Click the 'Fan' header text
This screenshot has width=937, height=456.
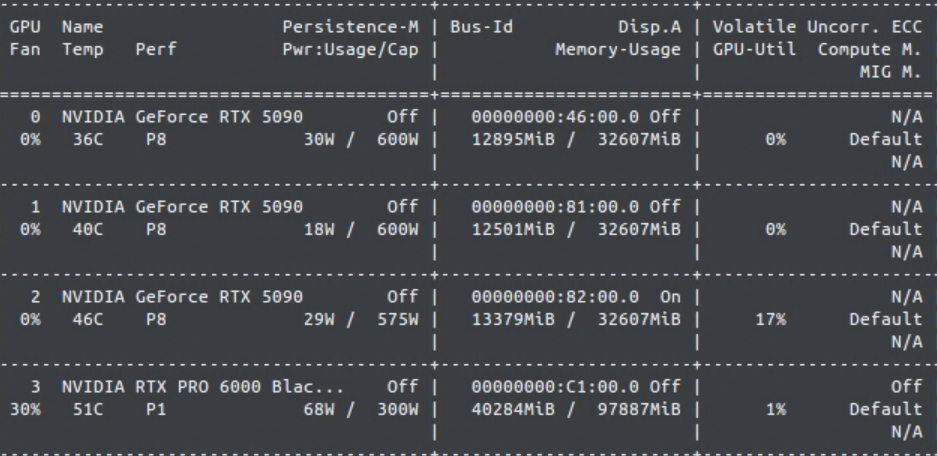click(x=25, y=50)
